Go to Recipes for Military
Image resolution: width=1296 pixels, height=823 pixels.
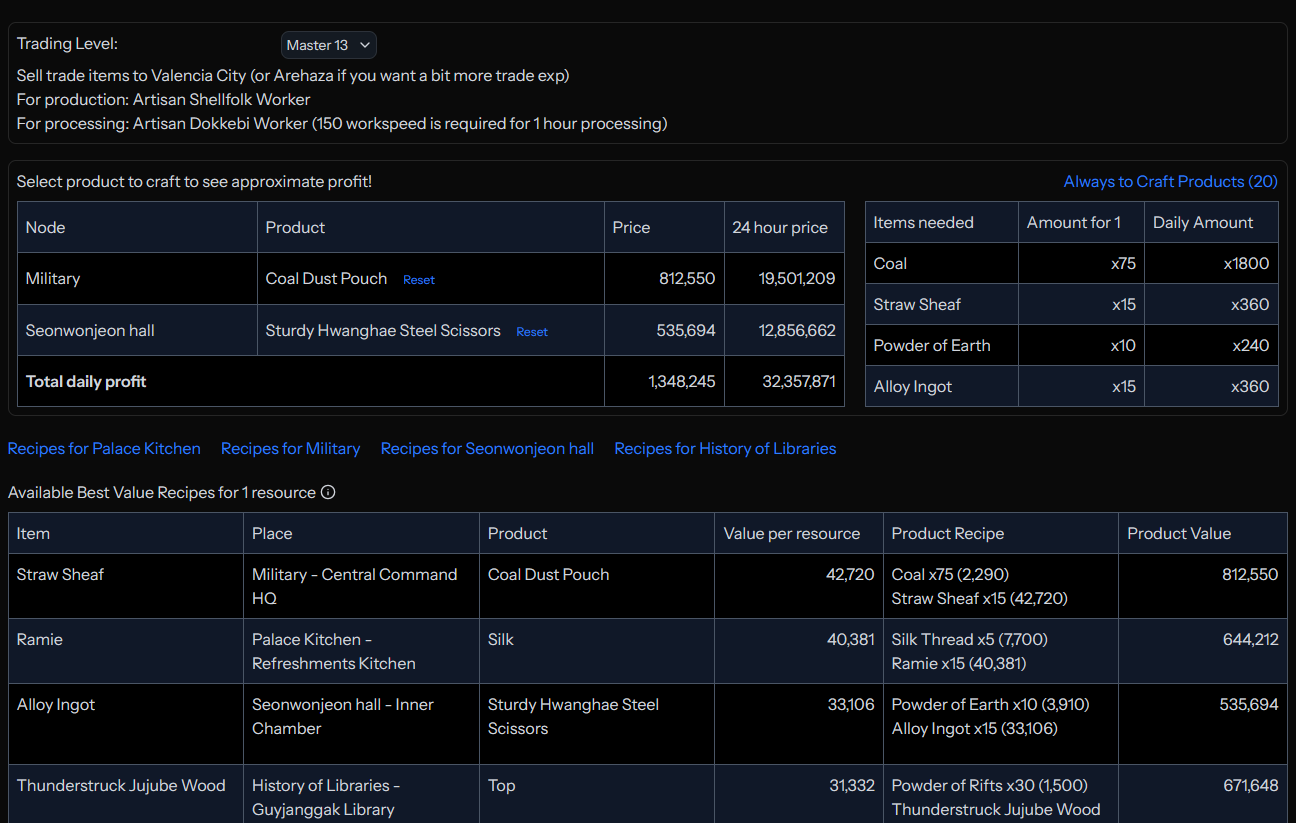pos(290,448)
